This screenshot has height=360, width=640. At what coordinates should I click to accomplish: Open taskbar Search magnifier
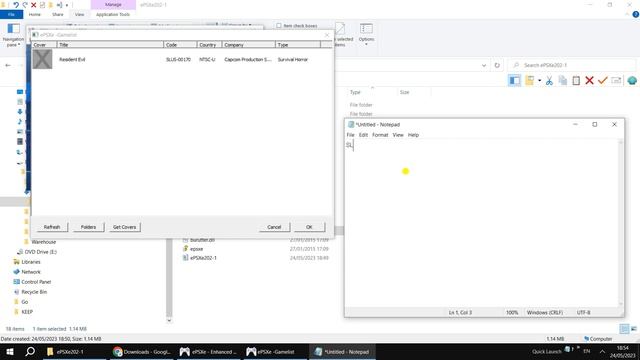click(x=30, y=351)
